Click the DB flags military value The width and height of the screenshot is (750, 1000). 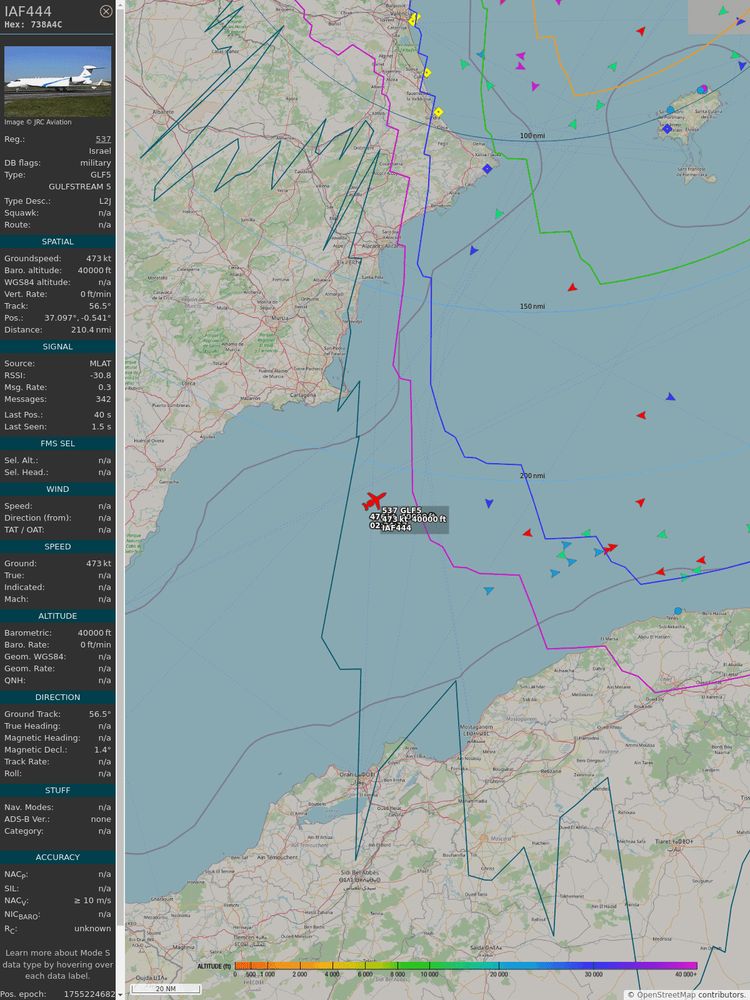[96, 163]
